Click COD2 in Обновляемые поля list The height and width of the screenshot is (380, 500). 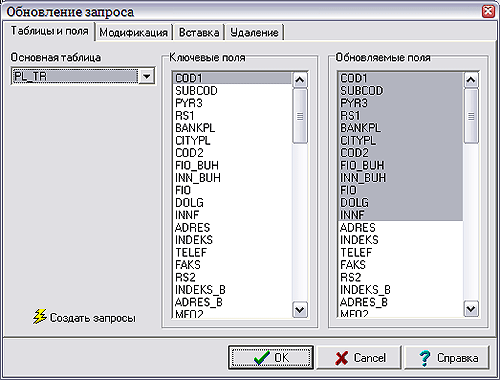click(401, 153)
